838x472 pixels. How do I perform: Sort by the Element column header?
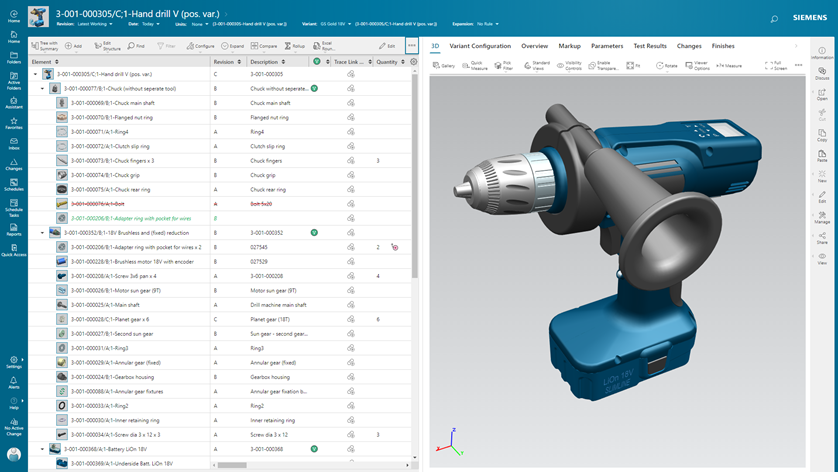tap(45, 62)
